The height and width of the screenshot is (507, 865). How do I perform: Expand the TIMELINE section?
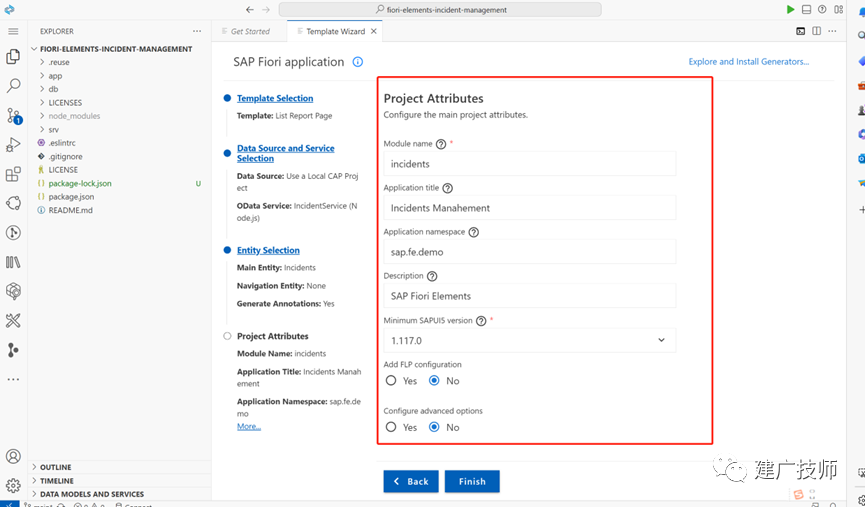120,481
